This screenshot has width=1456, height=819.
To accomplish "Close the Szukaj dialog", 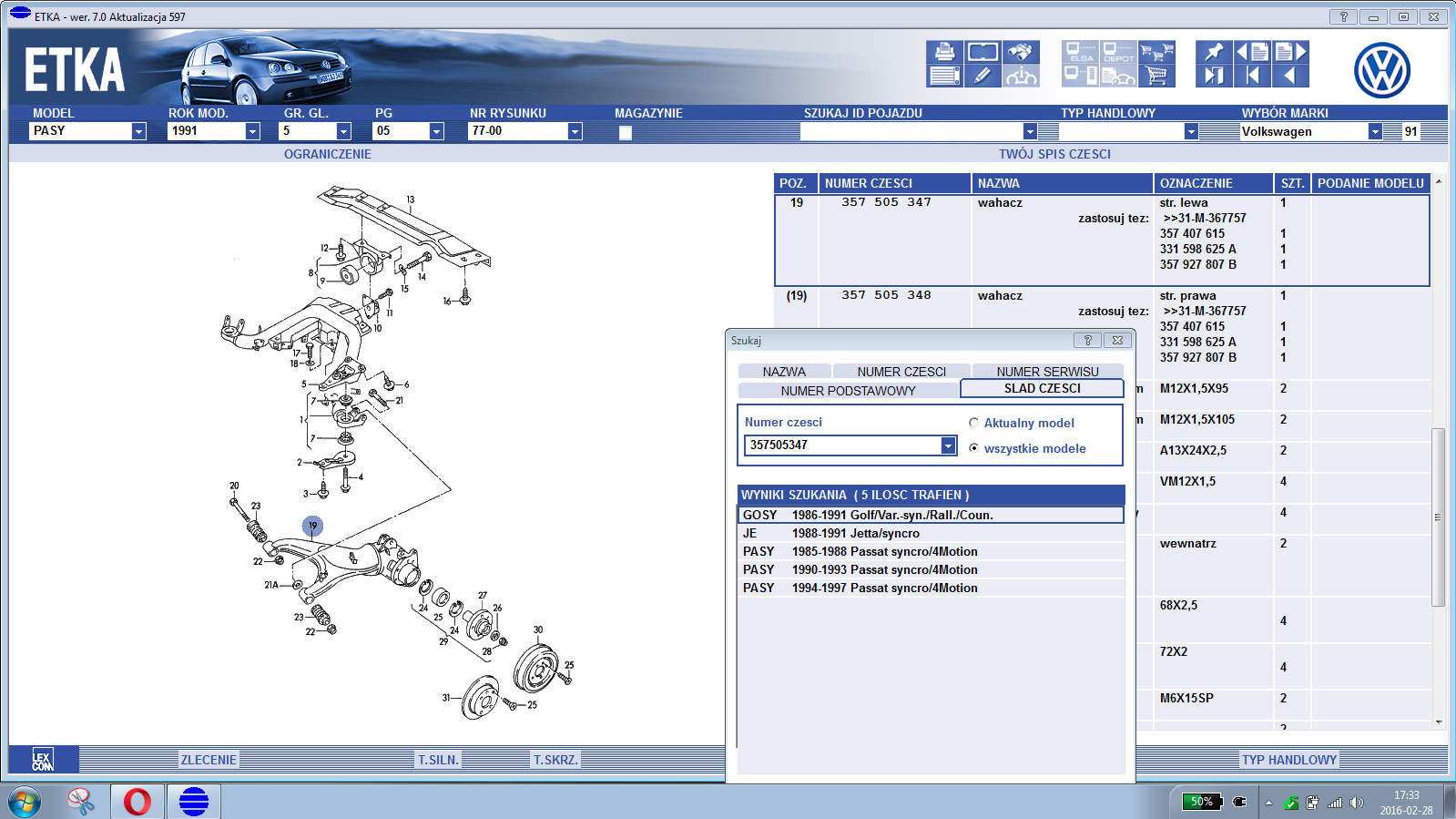I will click(1117, 340).
